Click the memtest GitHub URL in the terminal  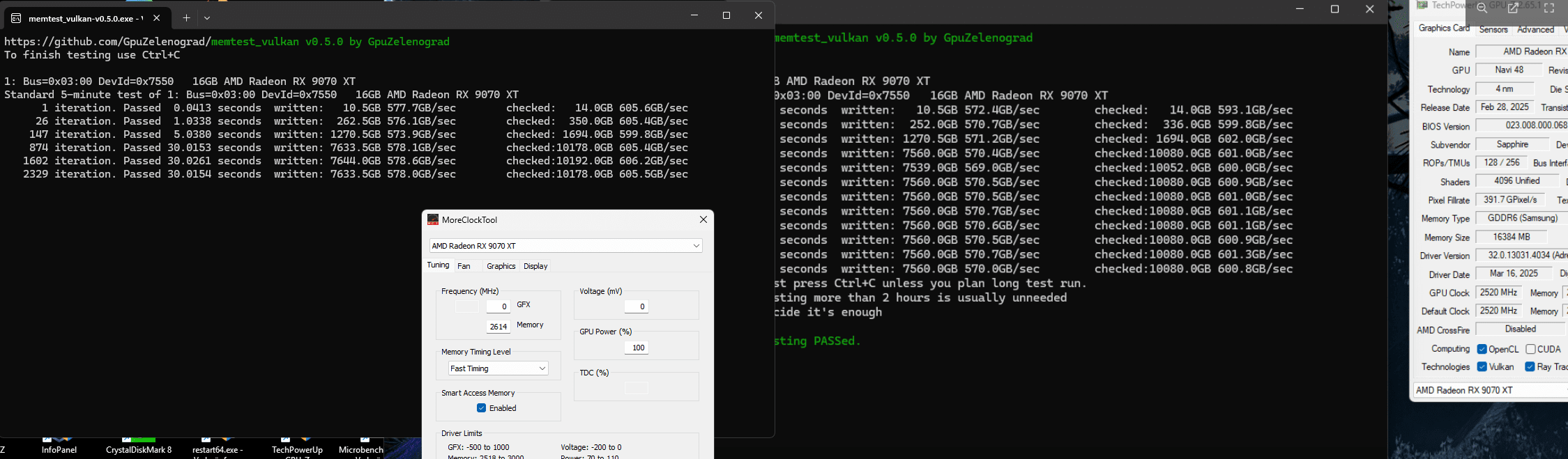pos(107,42)
